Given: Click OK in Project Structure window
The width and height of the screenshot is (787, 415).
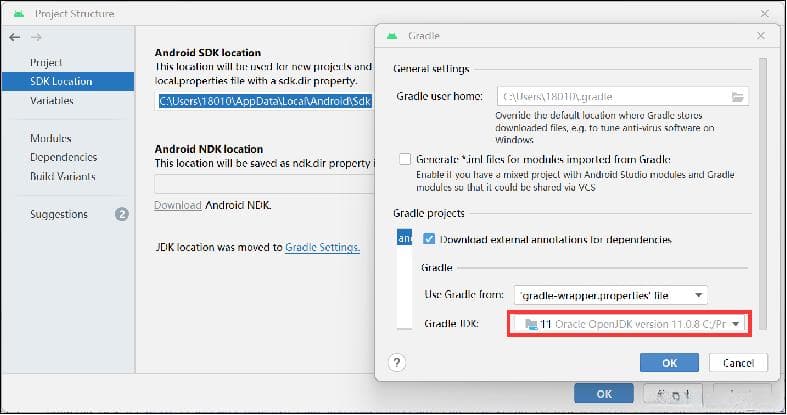Looking at the screenshot, I should 604,394.
